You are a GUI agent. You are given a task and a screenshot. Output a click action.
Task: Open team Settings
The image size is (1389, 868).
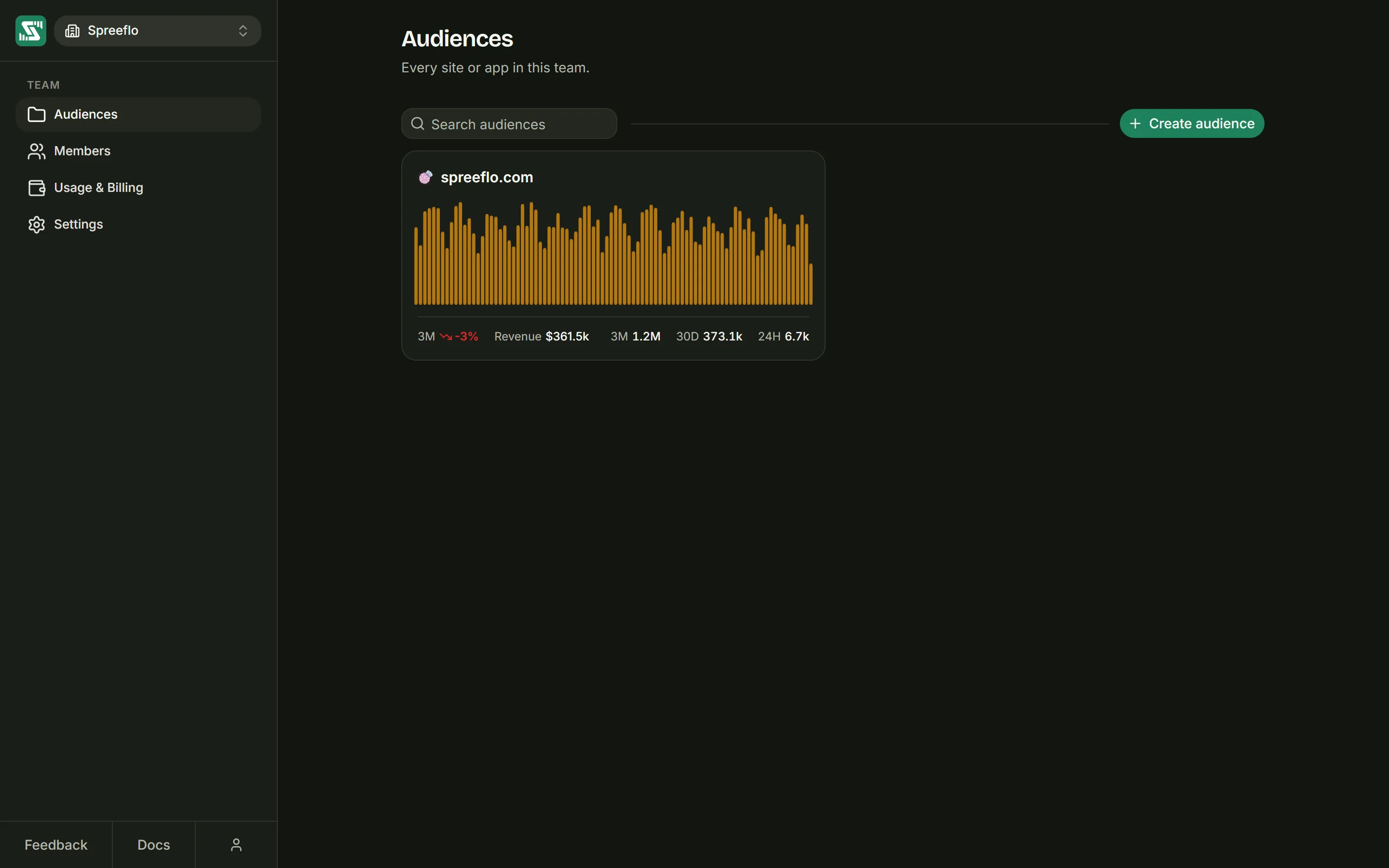click(138, 224)
